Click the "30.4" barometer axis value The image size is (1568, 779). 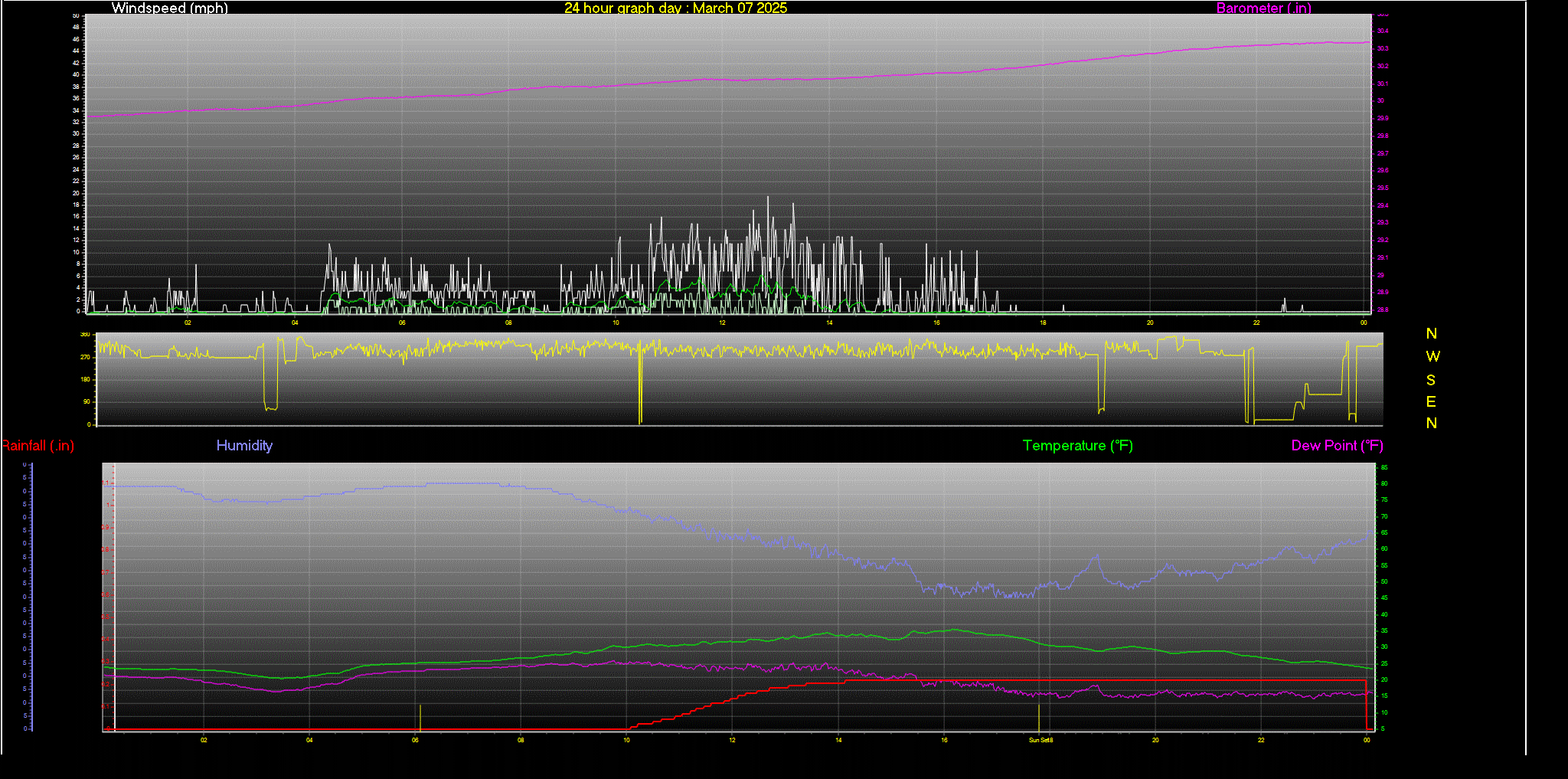pos(1383,31)
